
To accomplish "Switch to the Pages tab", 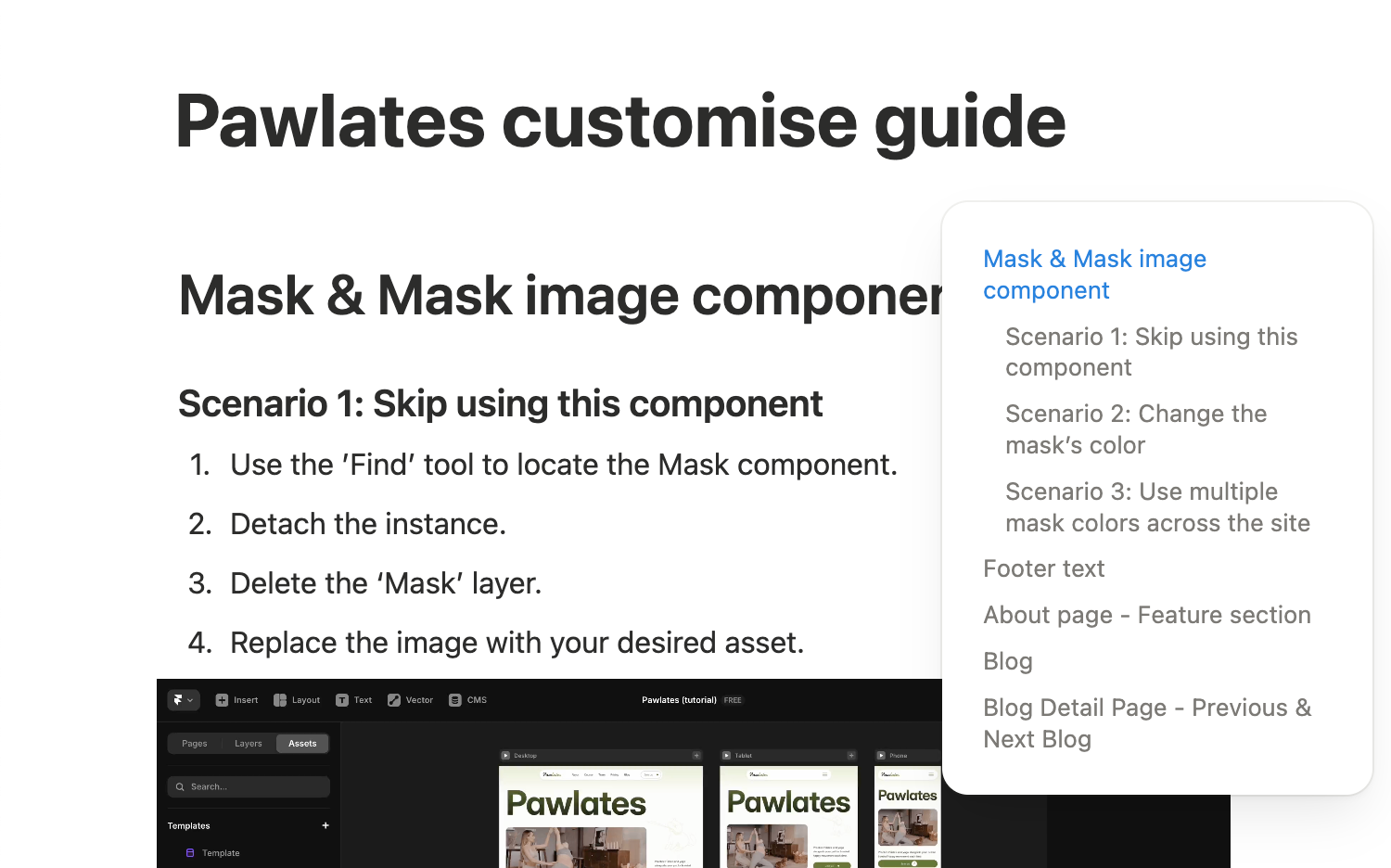I will 195,744.
